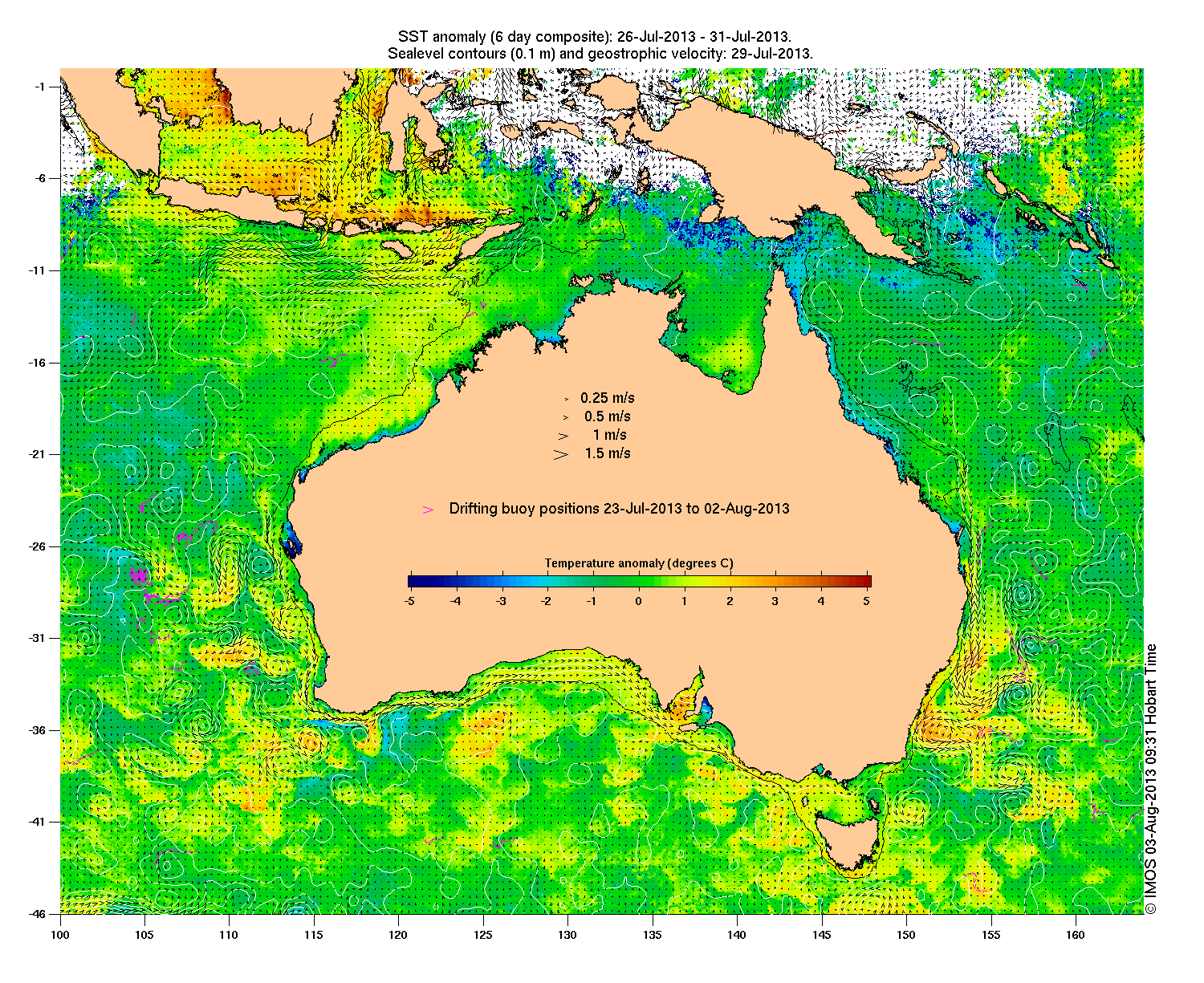Click longitude axis label 125
The width and height of the screenshot is (1204, 983).
[483, 935]
